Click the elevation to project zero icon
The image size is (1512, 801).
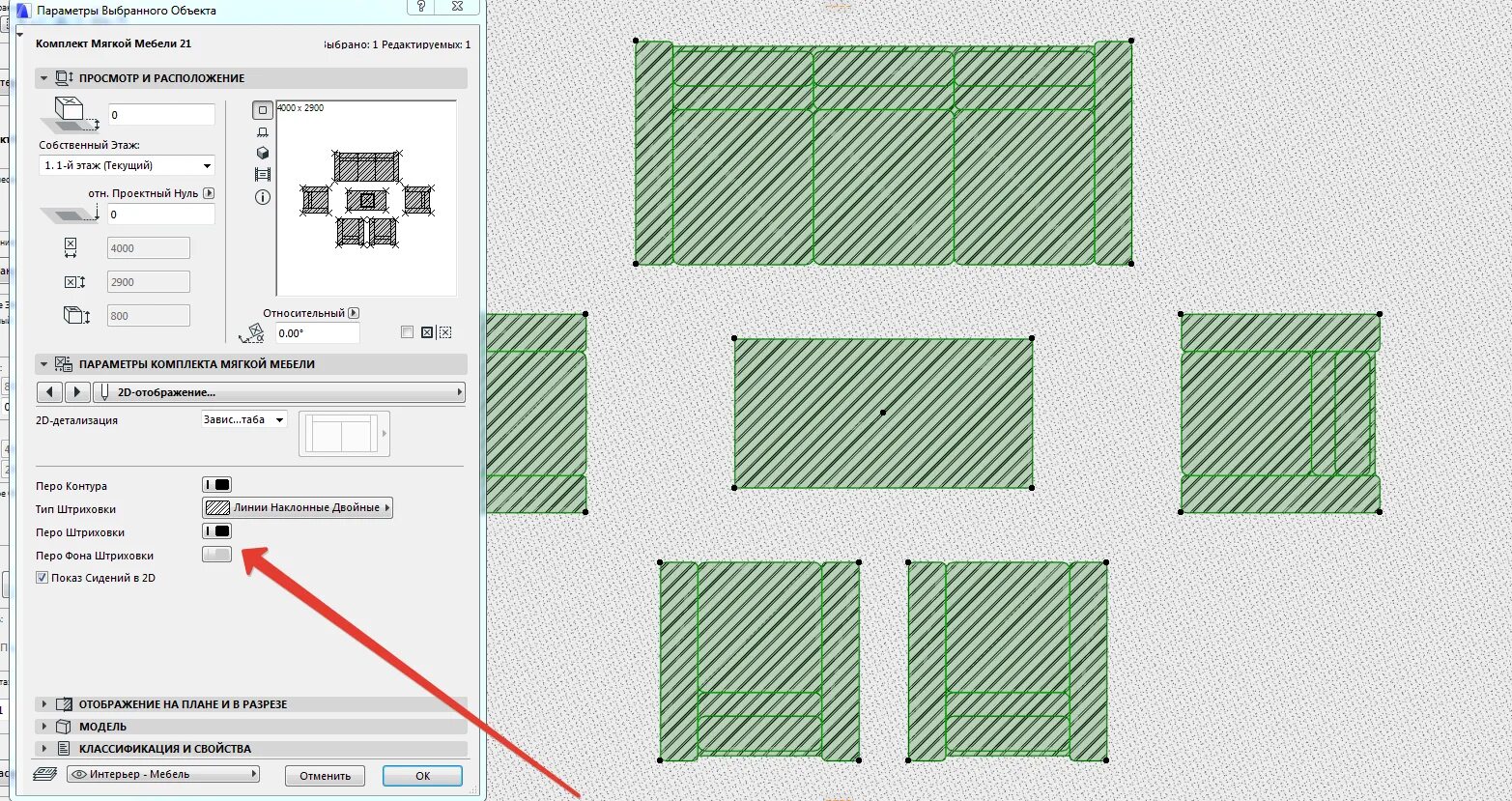click(70, 215)
